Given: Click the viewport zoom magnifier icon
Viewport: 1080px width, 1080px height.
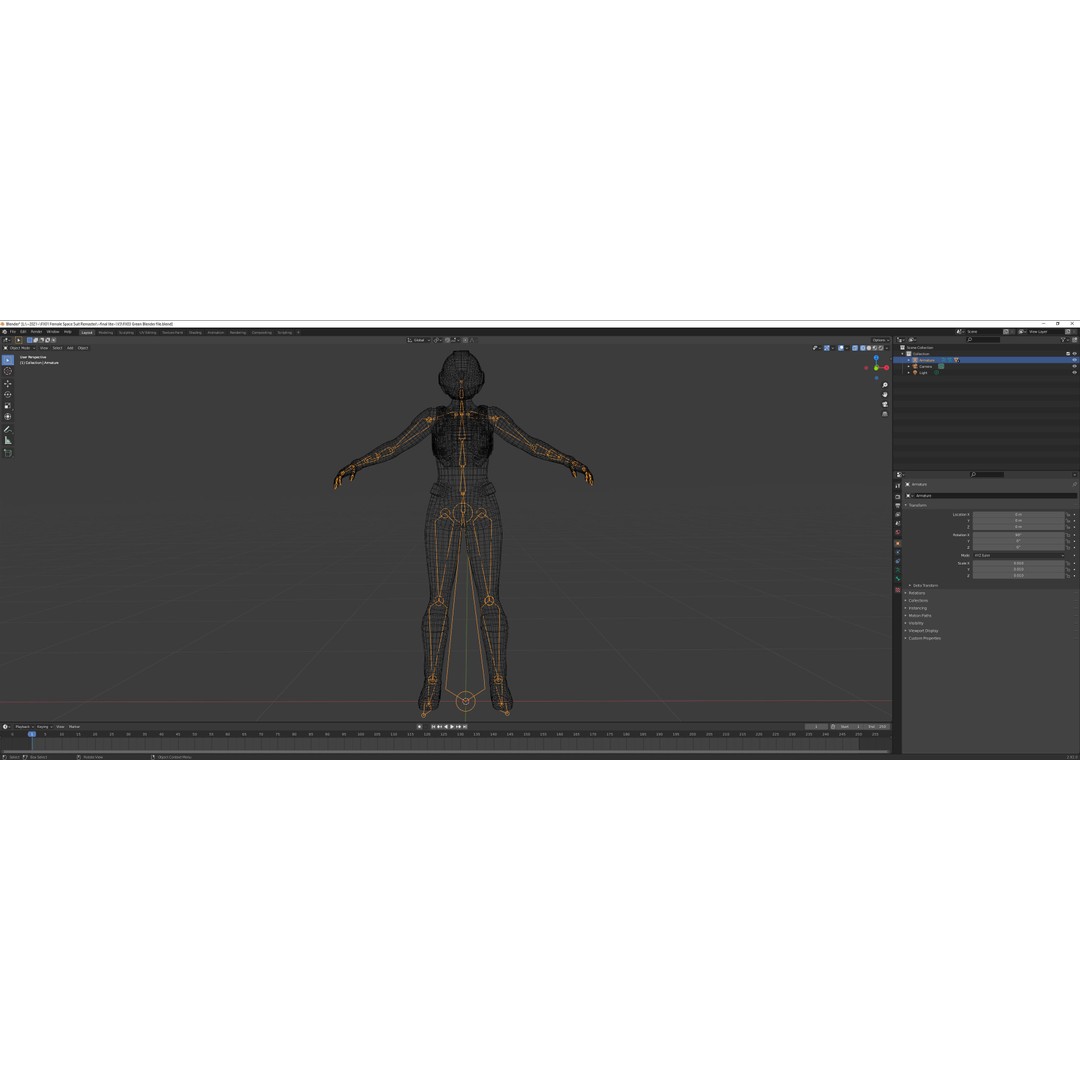Looking at the screenshot, I should [x=885, y=385].
